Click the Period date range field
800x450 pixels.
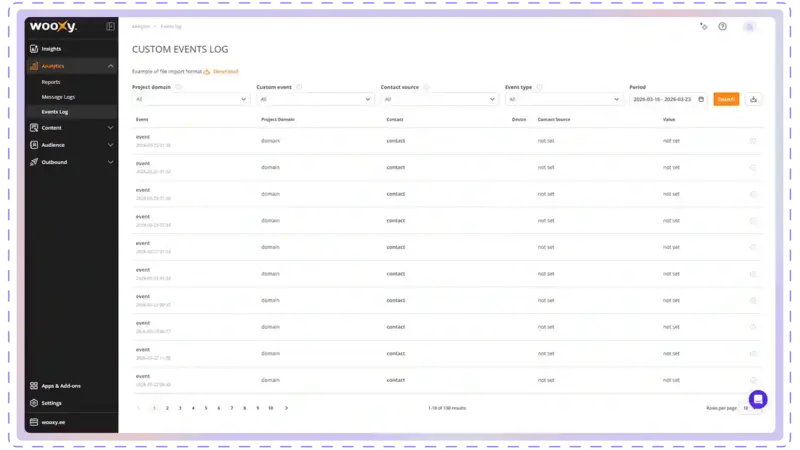click(x=668, y=99)
